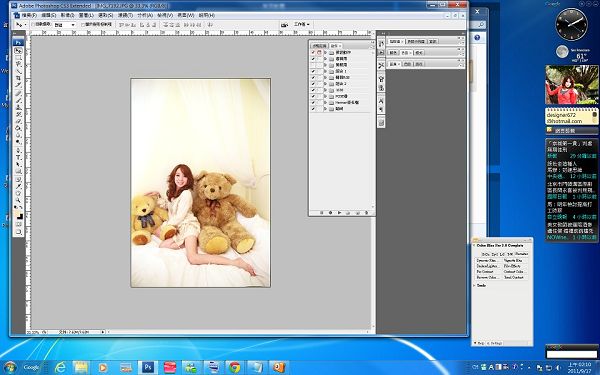Open the auto-select 群組 dropdown
The image size is (600, 375).
pos(64,24)
